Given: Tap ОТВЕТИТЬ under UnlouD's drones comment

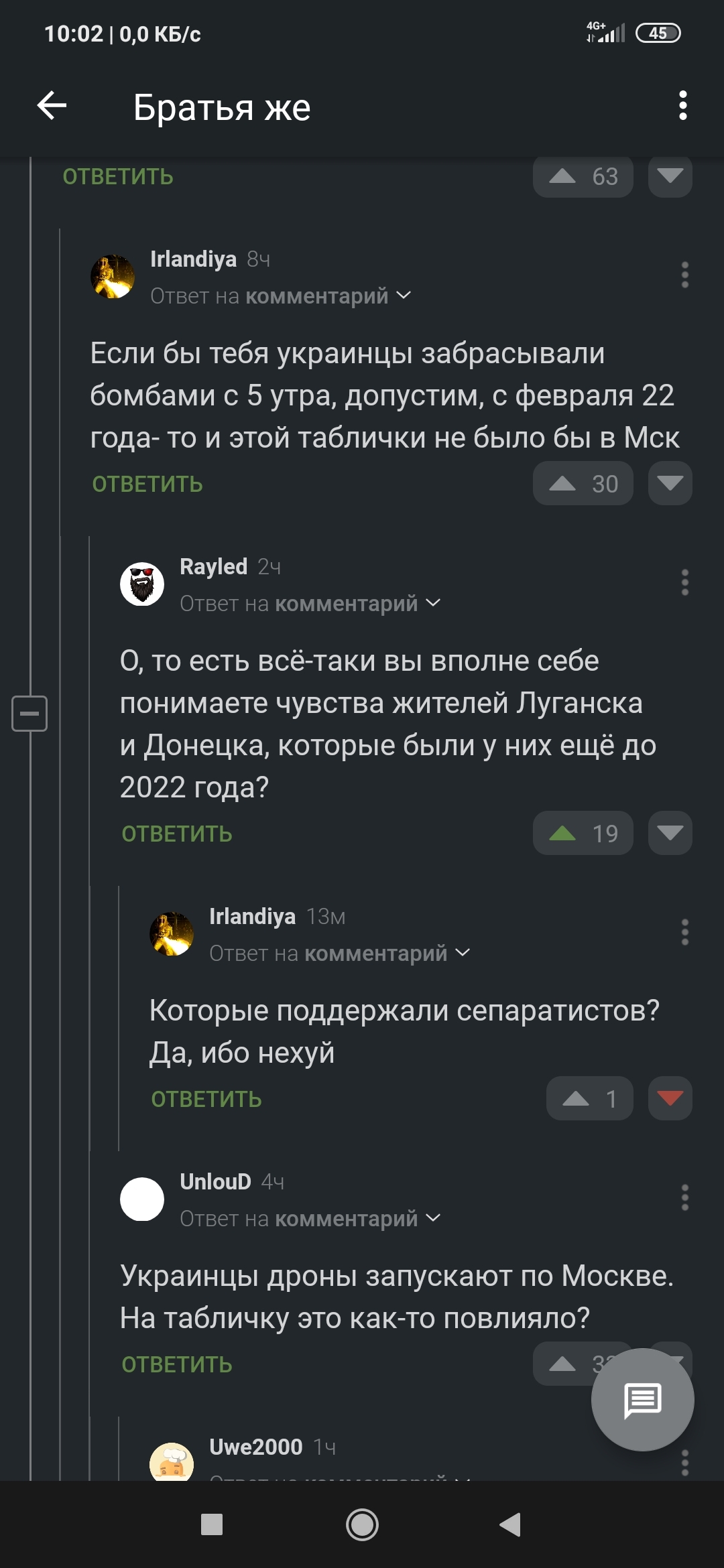Looking at the screenshot, I should (x=177, y=1365).
